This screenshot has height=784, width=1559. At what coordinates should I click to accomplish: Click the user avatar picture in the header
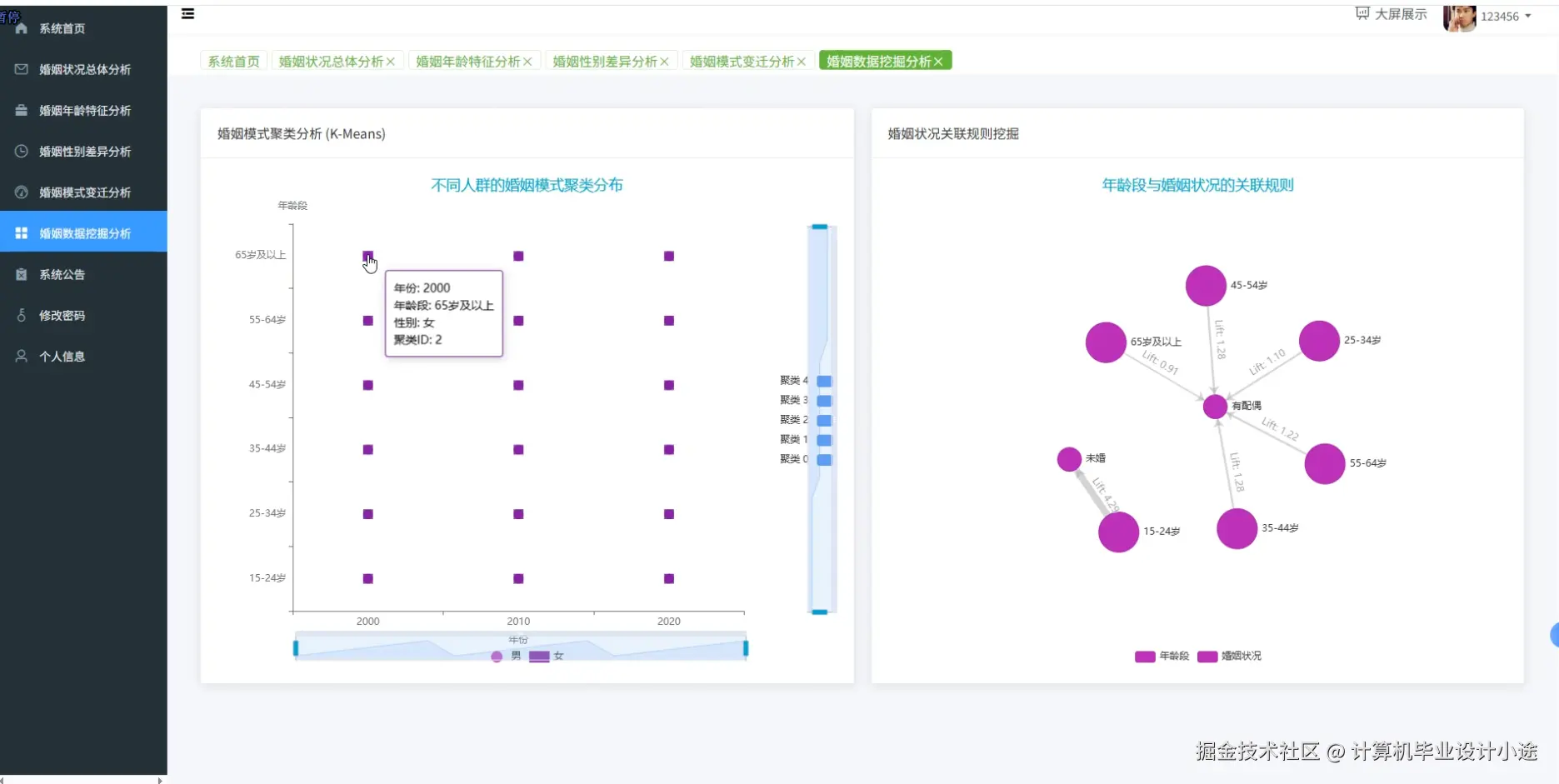1459,17
